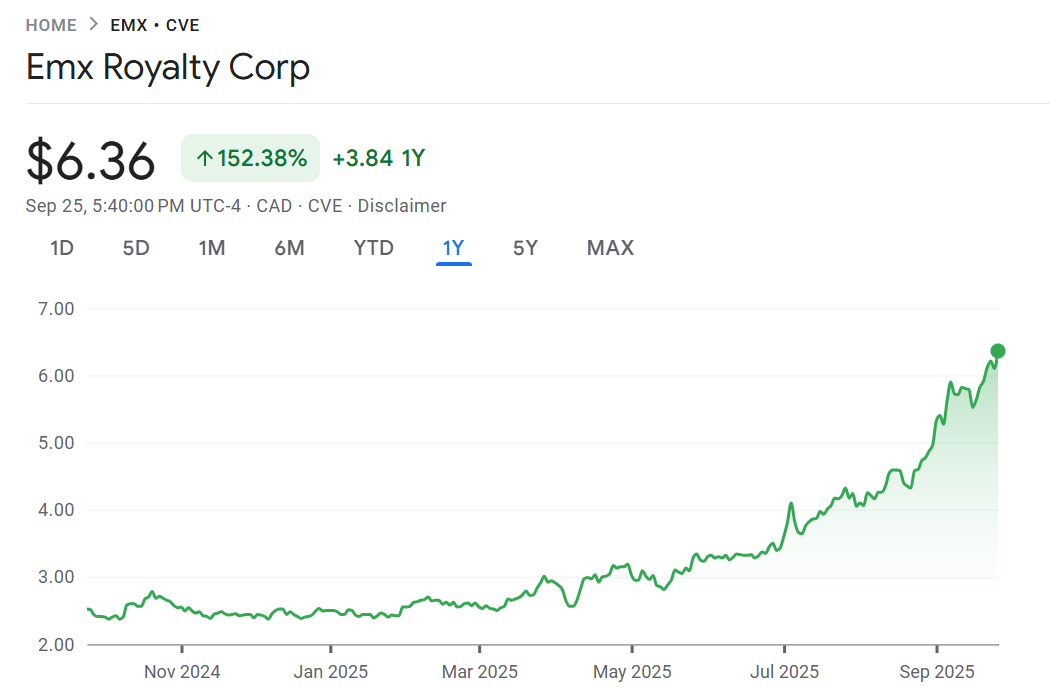Click the green 152.38% change badge

click(250, 158)
